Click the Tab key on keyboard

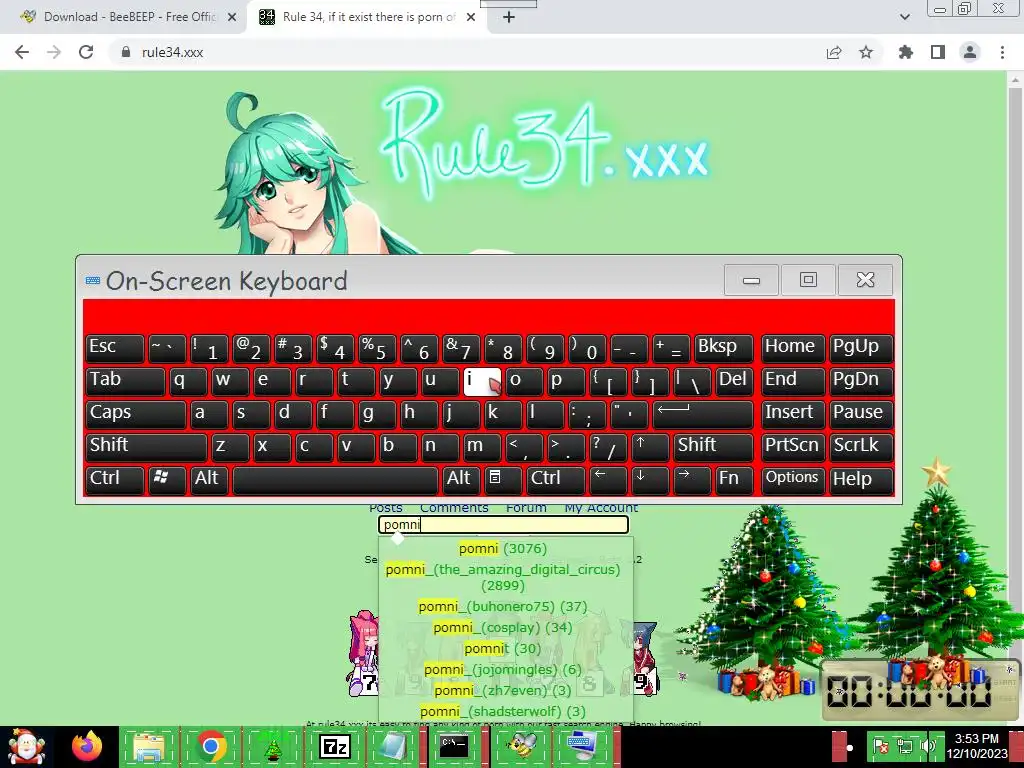click(125, 381)
